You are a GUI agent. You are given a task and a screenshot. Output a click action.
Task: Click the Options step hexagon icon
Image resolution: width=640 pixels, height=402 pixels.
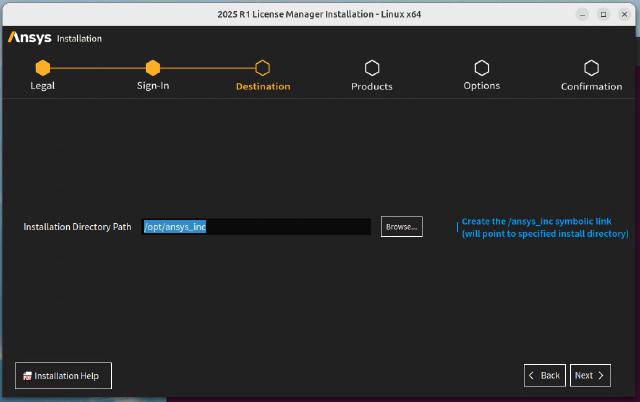[482, 68]
